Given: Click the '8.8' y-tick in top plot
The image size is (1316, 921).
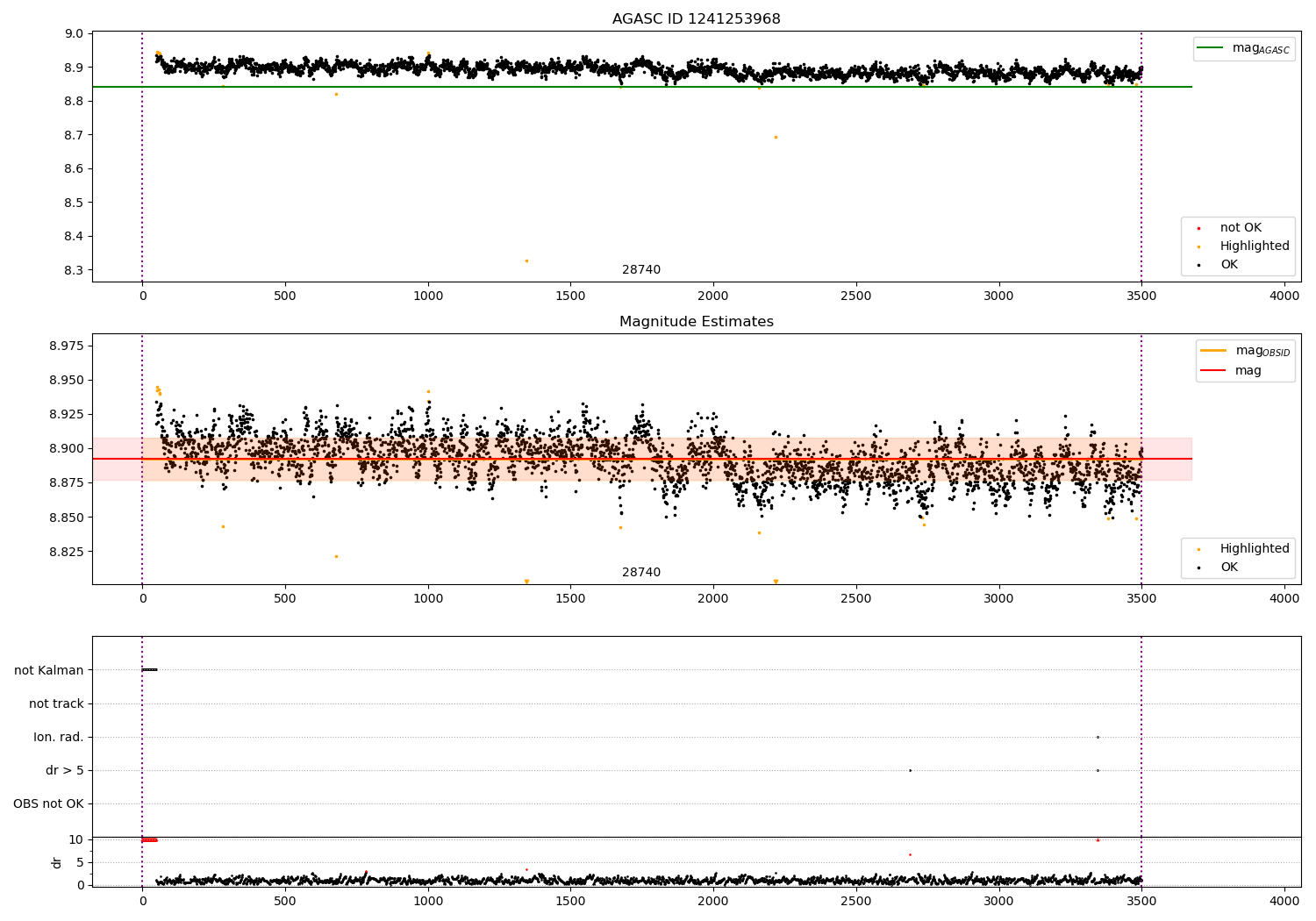Looking at the screenshot, I should pos(75,102).
